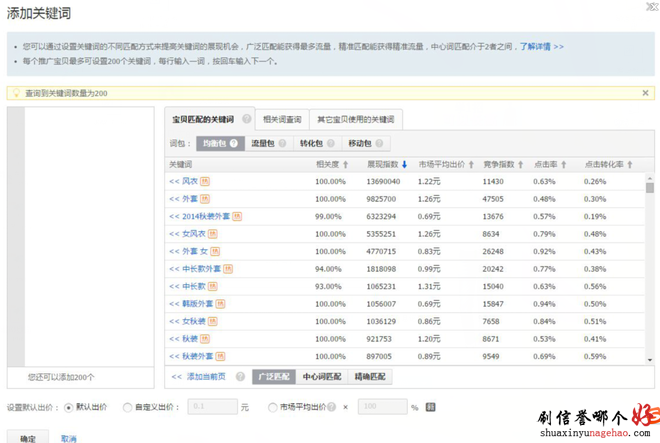
Task: Click the help icon on the 均衡包 button
Action: (x=234, y=143)
